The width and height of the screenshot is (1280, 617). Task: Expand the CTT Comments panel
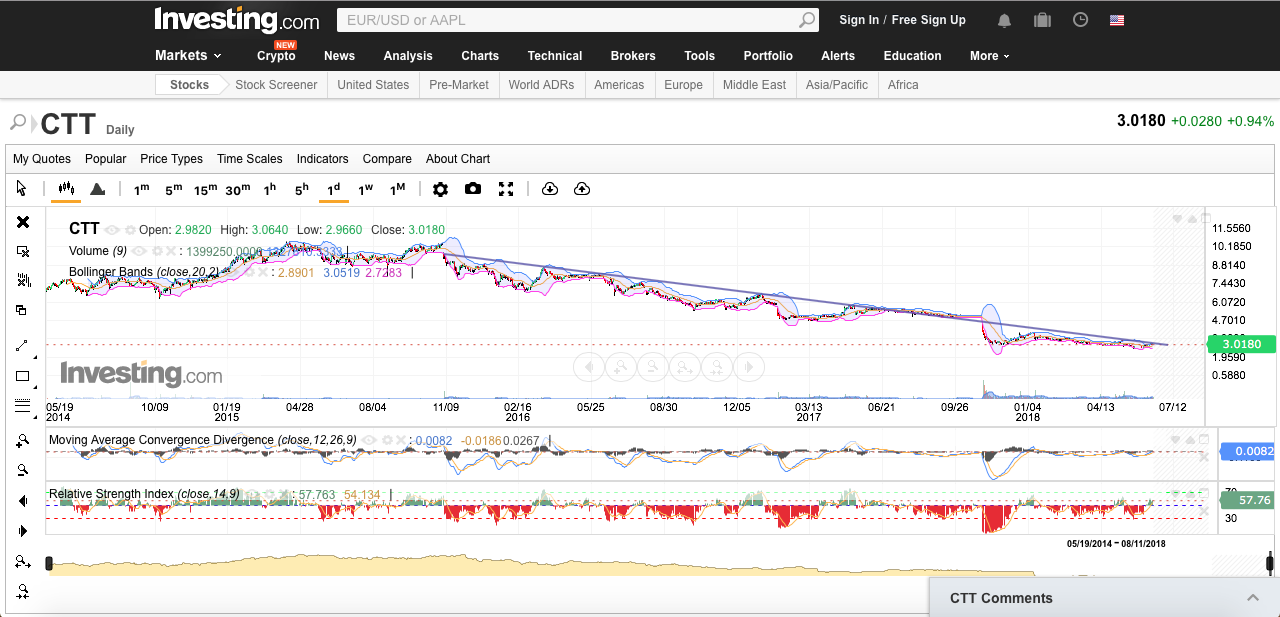click(1252, 598)
